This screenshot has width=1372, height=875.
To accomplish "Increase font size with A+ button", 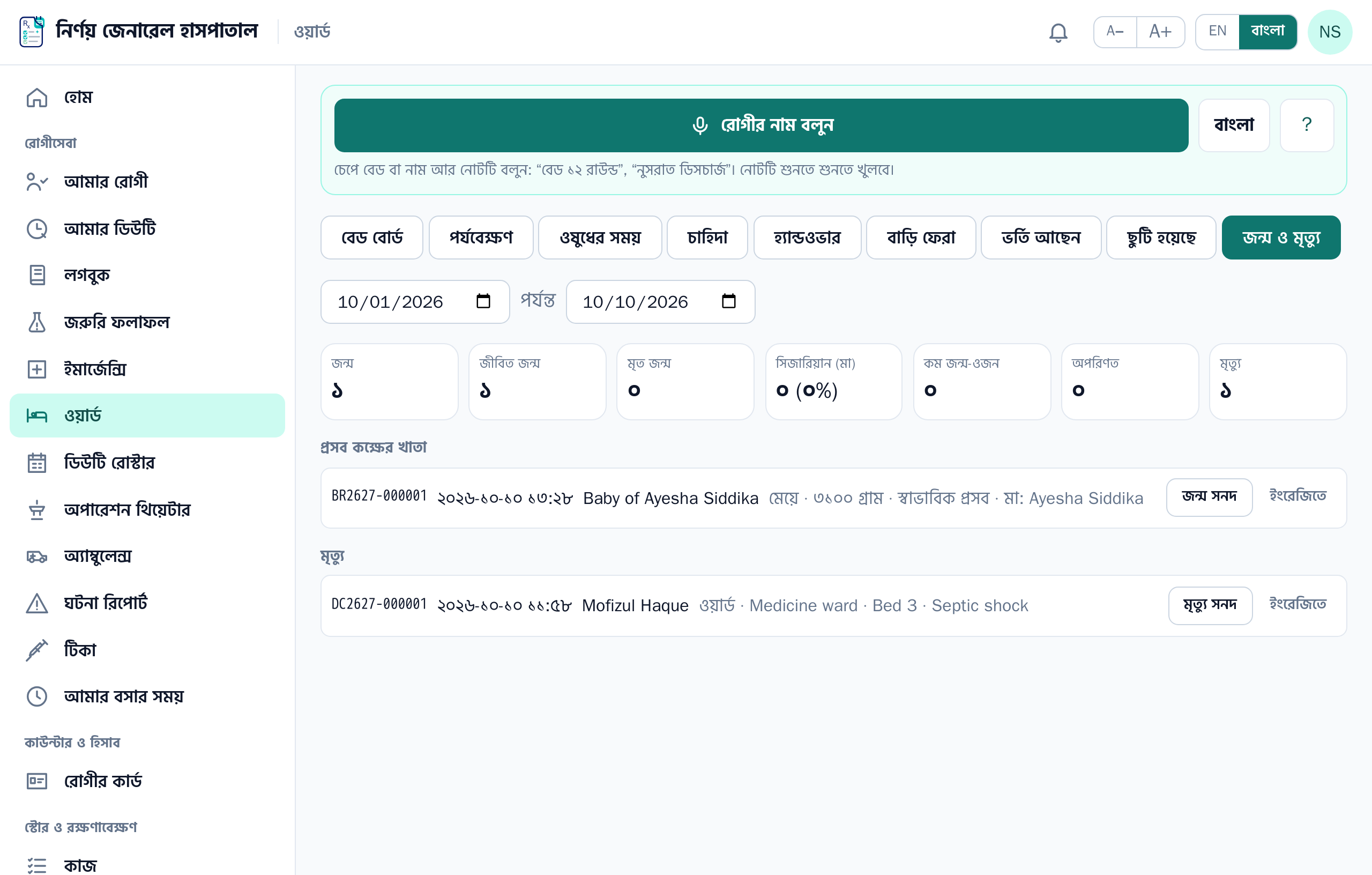I will point(1160,31).
